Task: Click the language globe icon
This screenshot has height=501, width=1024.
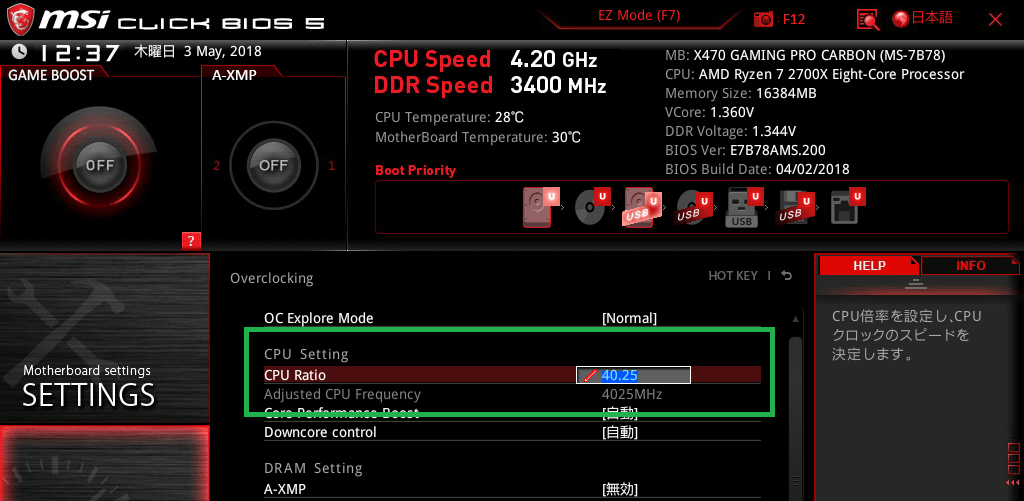Action: (x=901, y=19)
